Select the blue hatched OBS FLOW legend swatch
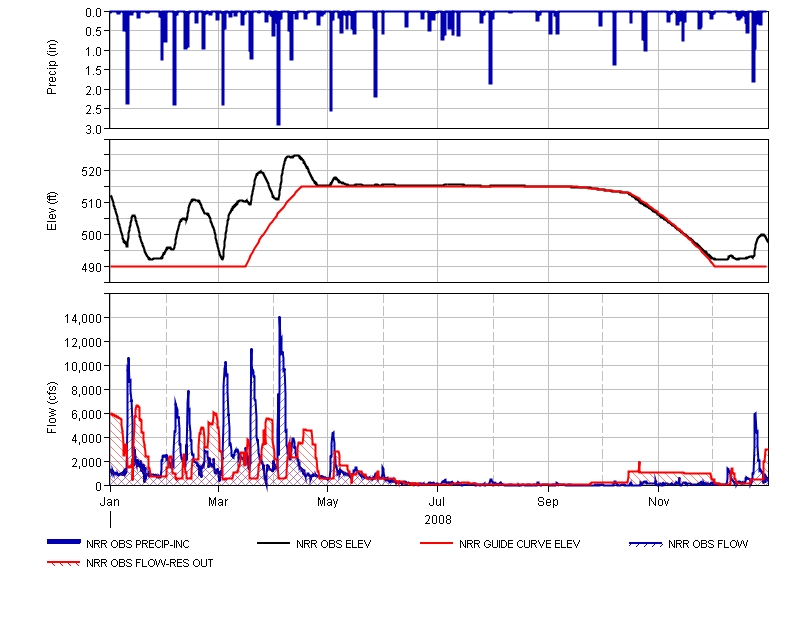Screen dimensions: 800x627 coord(646,544)
